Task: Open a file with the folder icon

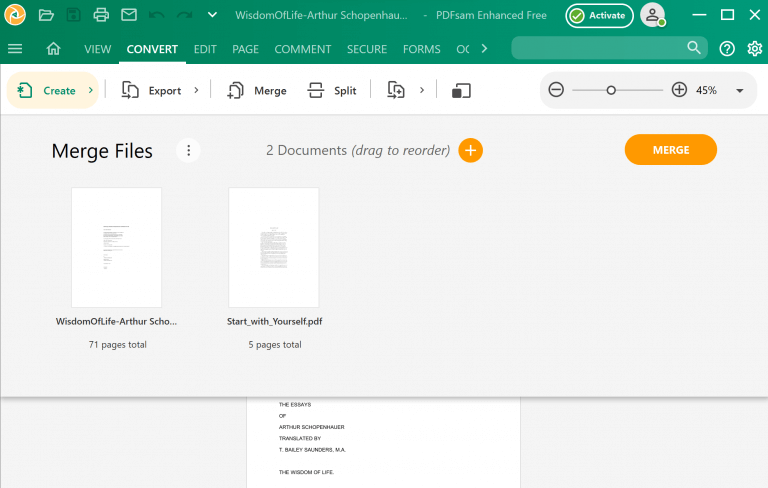Action: tap(46, 15)
